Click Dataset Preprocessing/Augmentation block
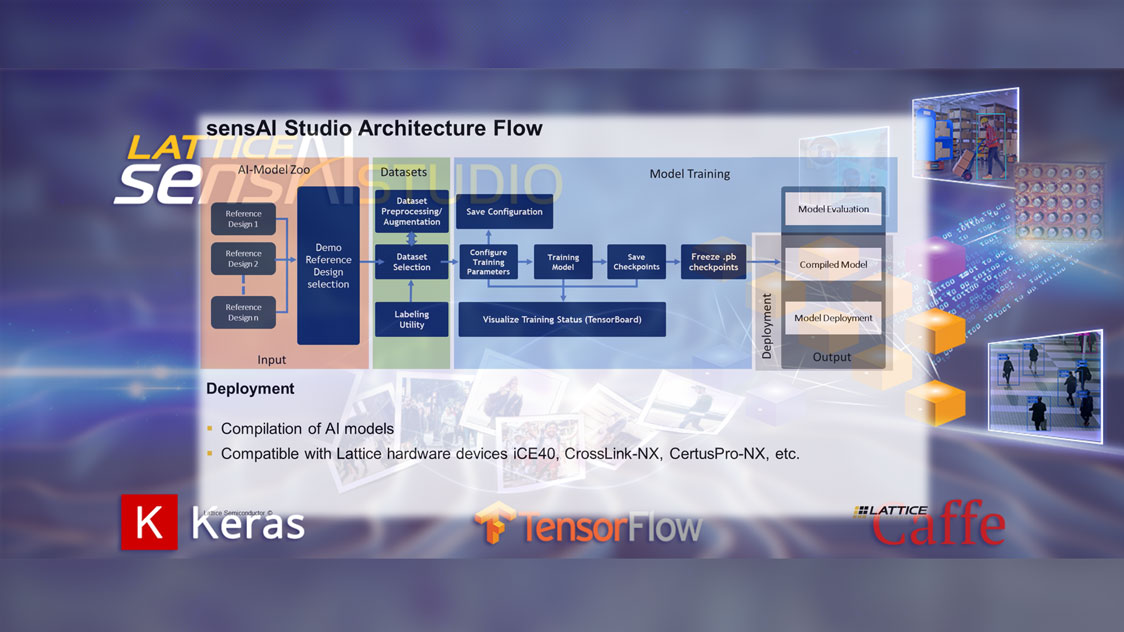The height and width of the screenshot is (632, 1124). pos(411,211)
